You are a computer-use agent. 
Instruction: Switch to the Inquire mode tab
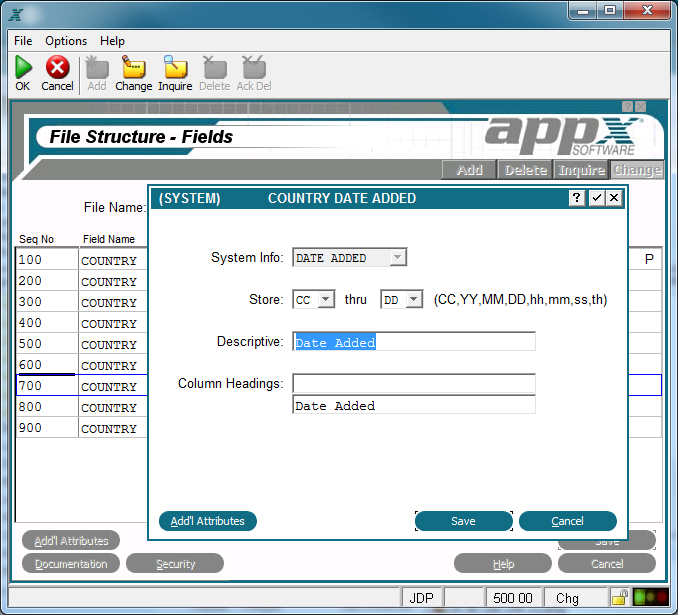582,170
